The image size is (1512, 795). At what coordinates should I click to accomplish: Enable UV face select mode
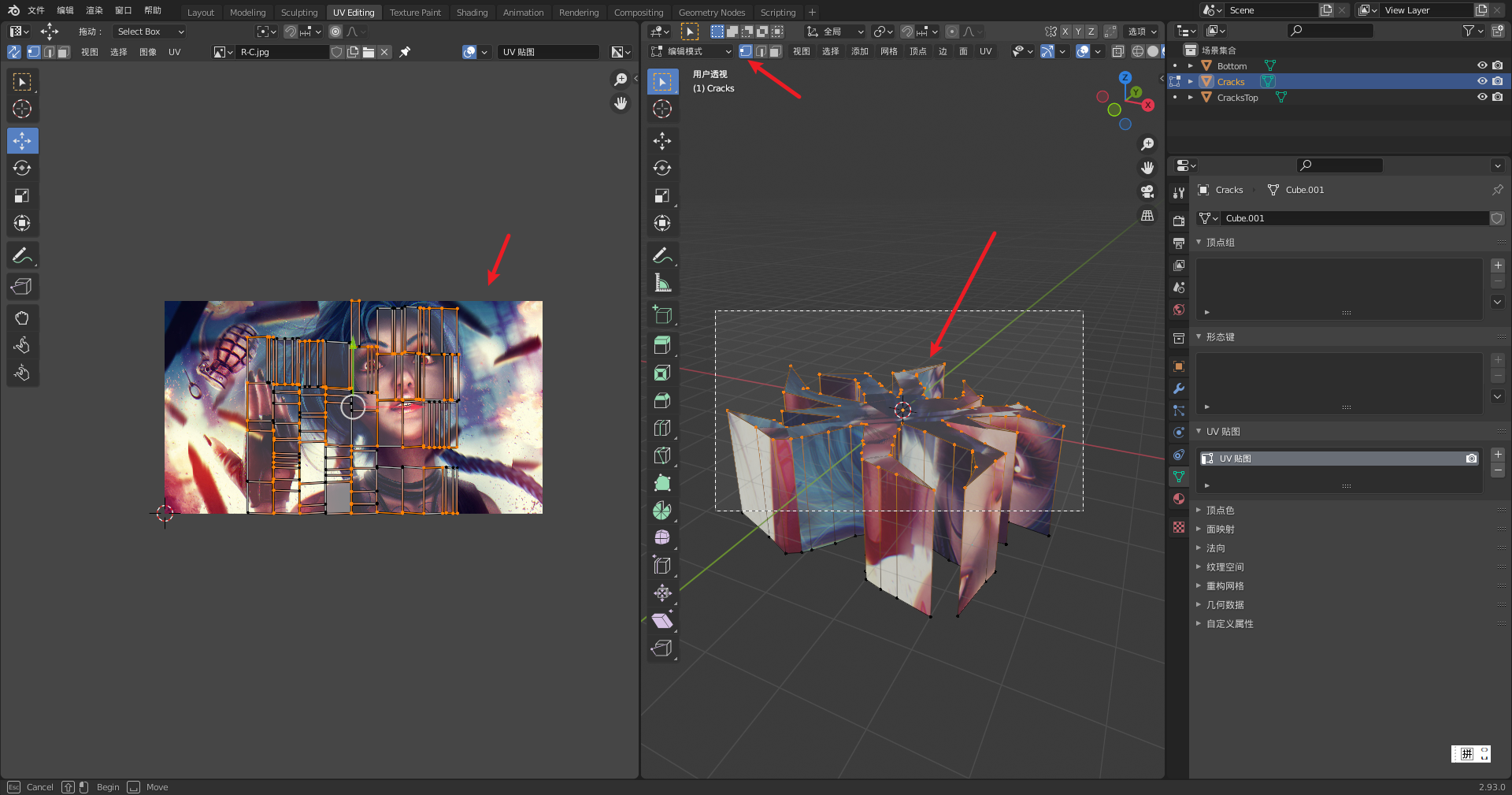(x=64, y=52)
